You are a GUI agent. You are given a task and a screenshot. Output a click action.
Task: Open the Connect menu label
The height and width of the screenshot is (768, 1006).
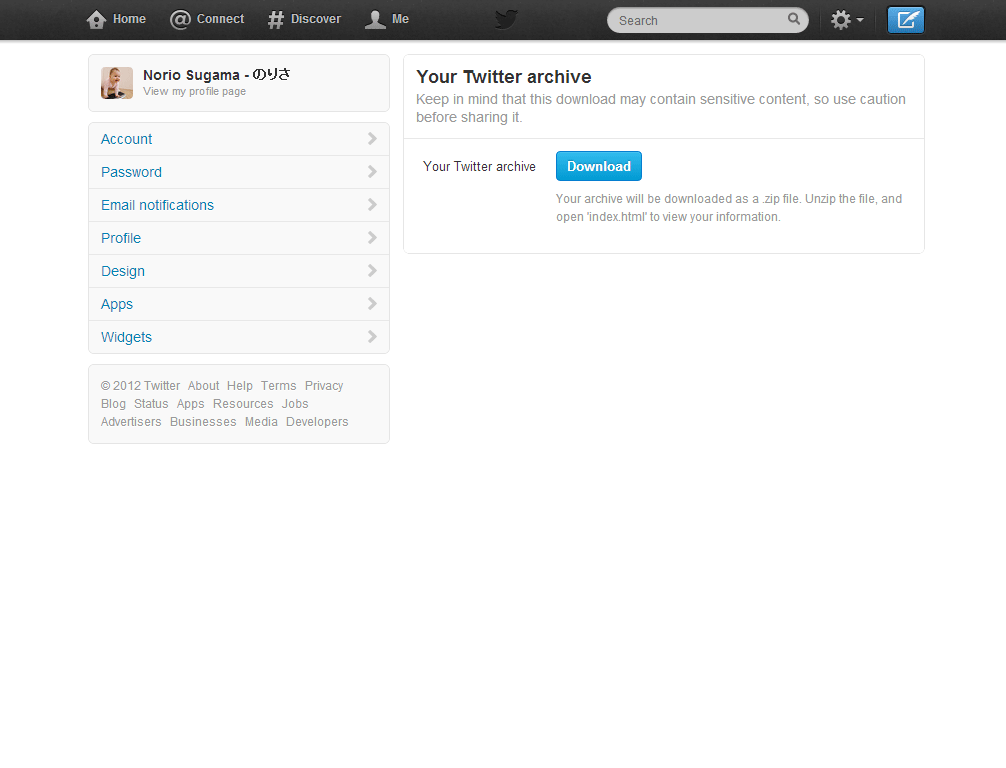[x=220, y=19]
